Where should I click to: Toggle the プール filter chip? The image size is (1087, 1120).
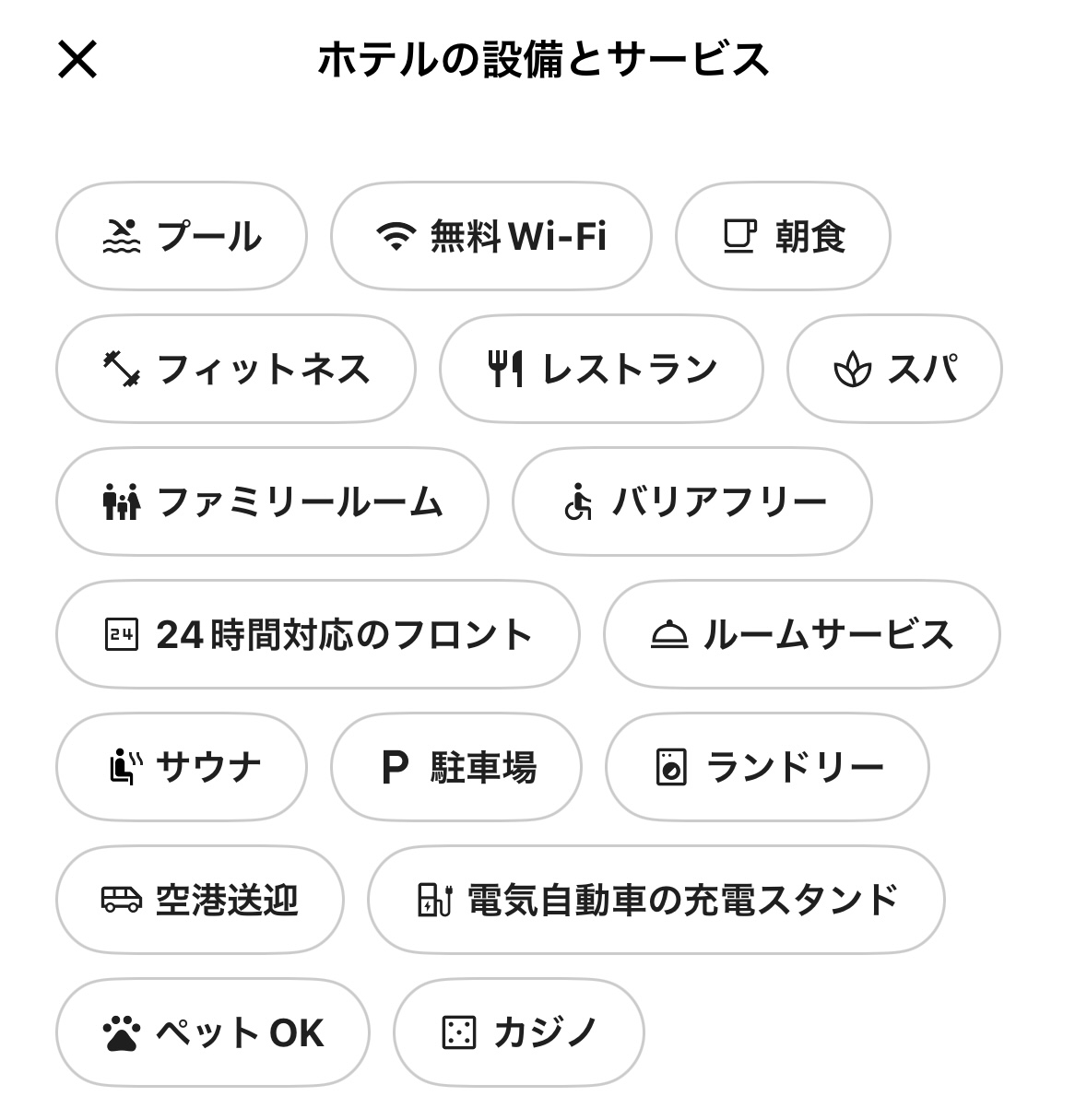point(182,236)
